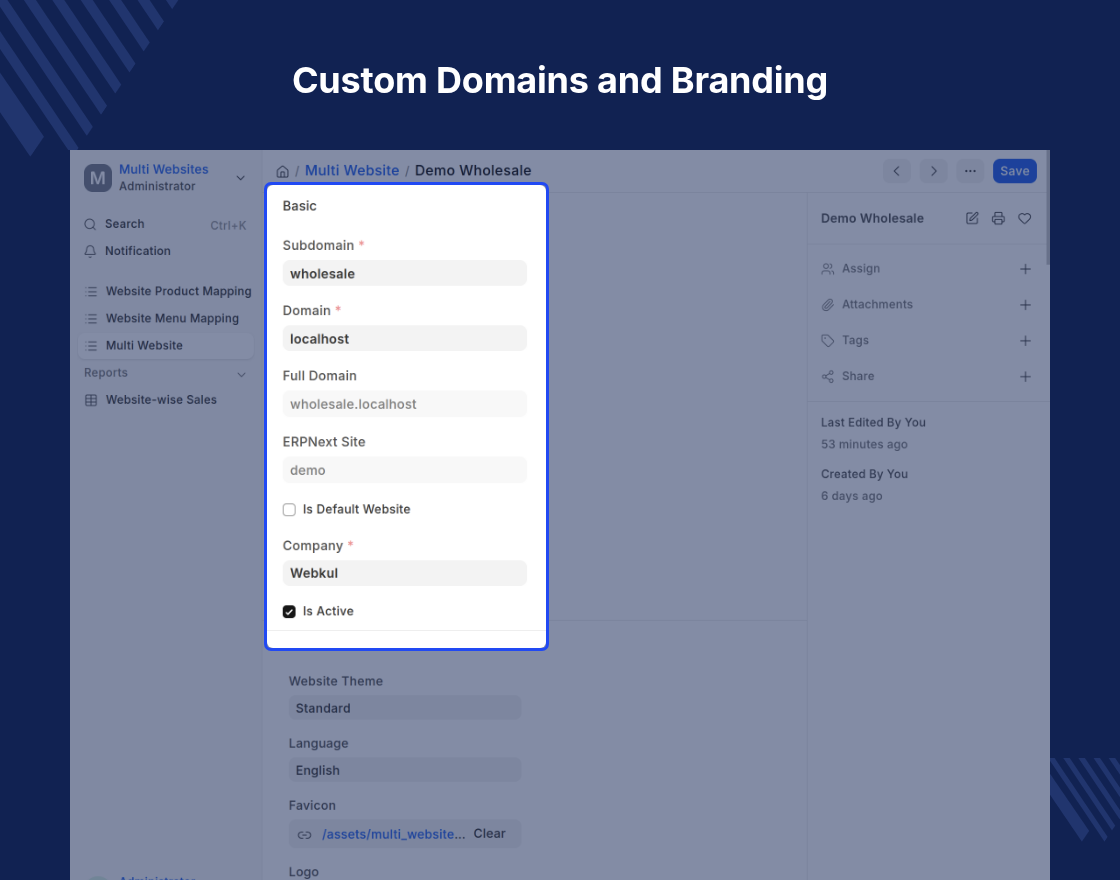Click the 6 days ago timestamp
The image size is (1120, 880).
851,496
